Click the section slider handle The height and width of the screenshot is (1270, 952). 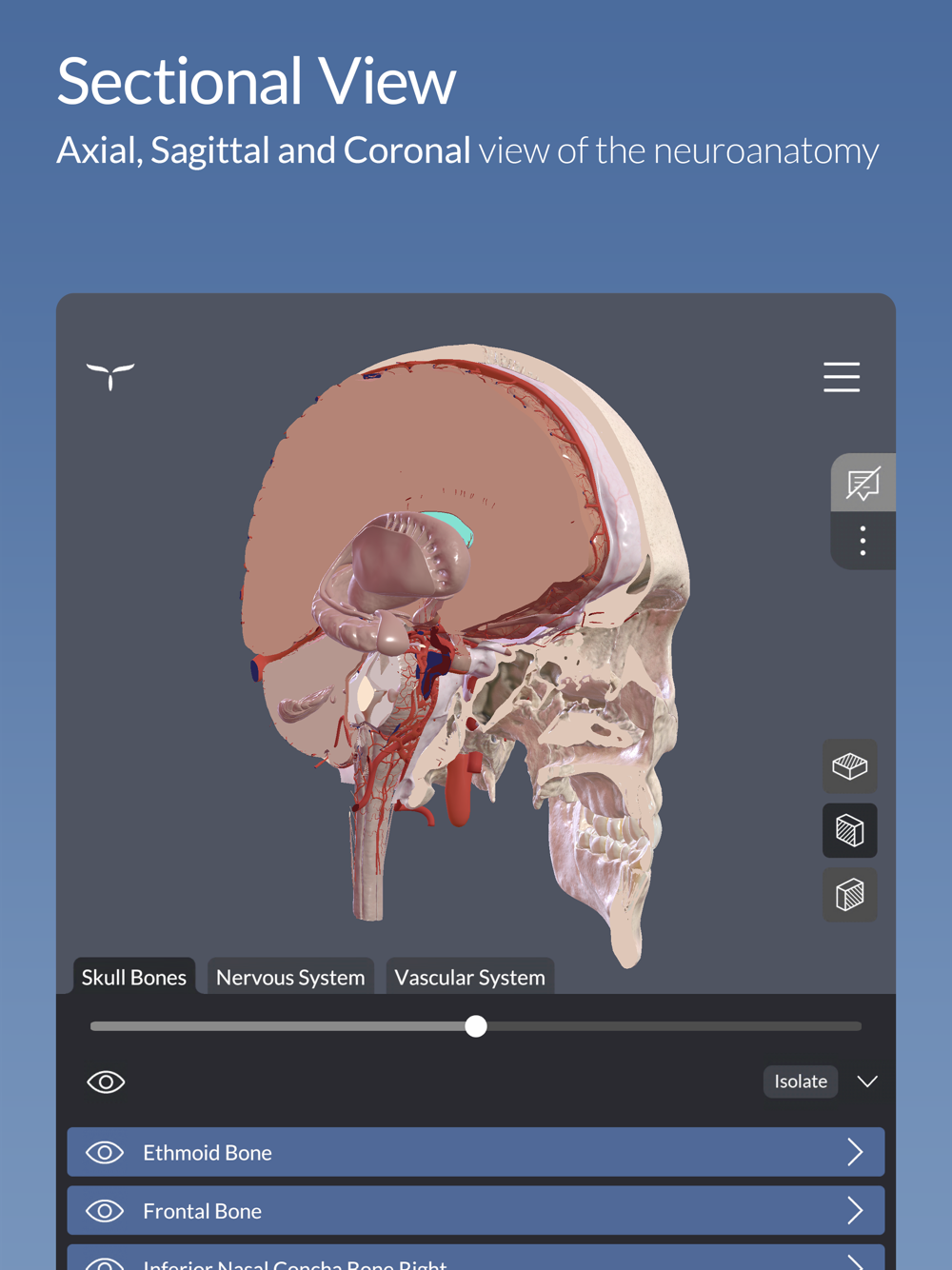pos(476,1026)
